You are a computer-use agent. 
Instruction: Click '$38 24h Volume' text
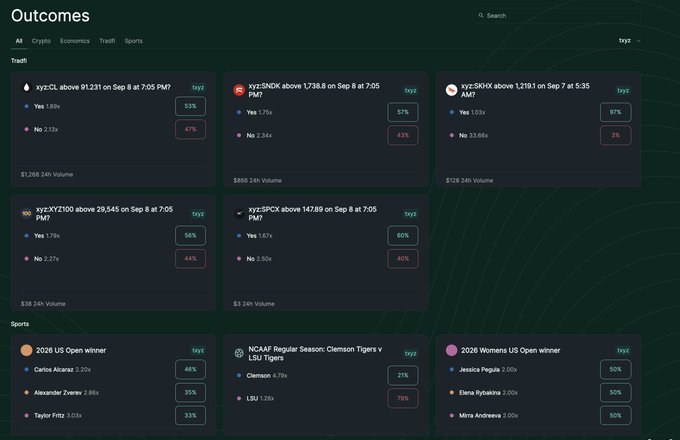coord(43,304)
